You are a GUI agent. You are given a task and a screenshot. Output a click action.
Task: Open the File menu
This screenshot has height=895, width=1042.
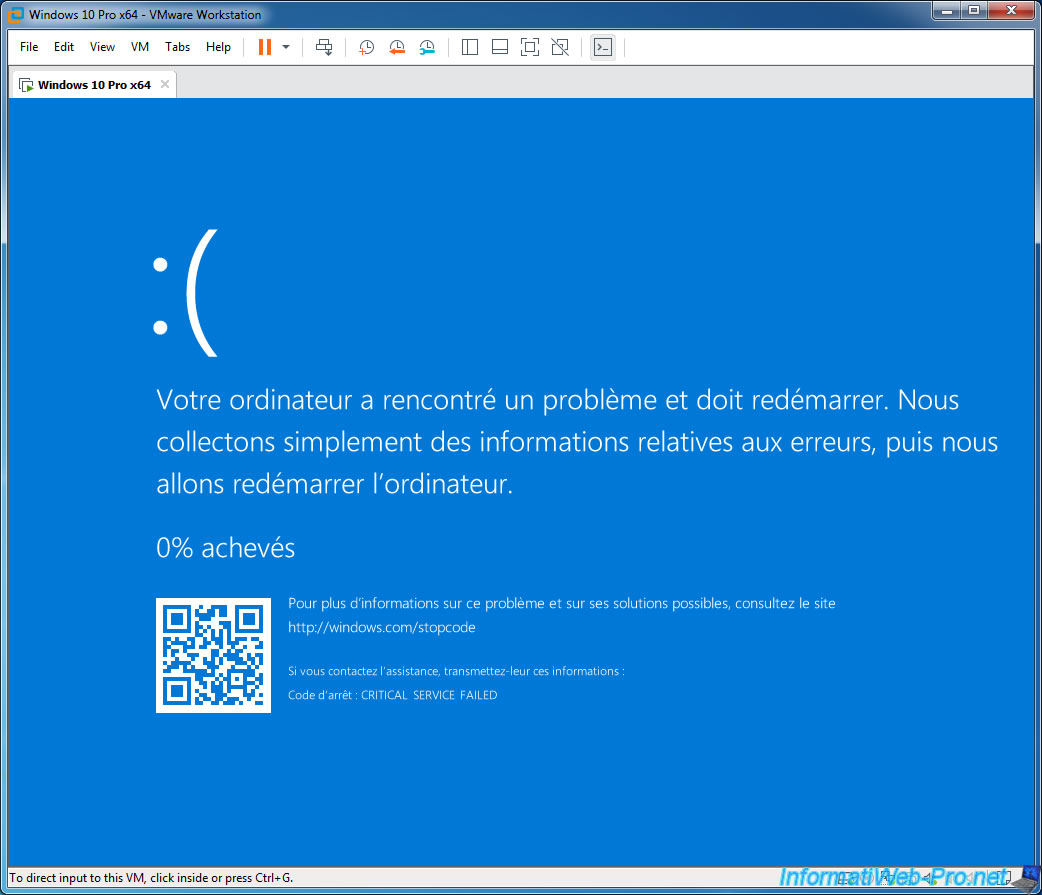point(29,47)
